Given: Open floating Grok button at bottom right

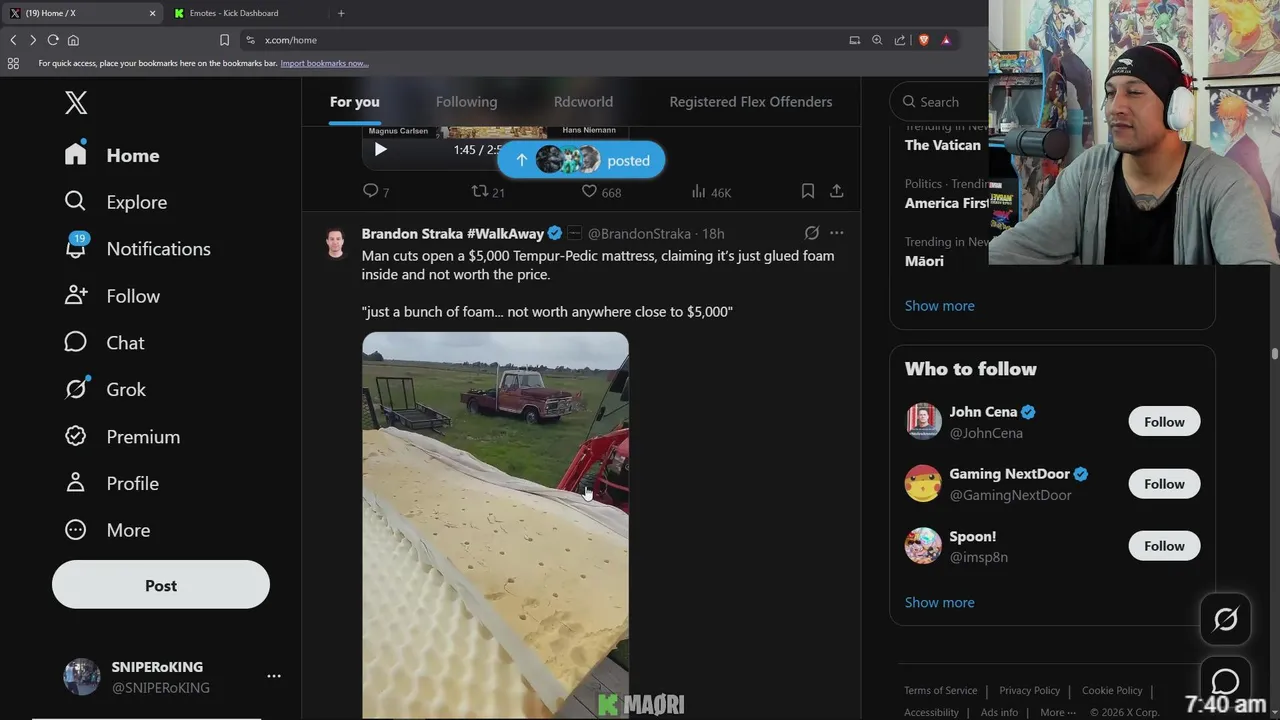Looking at the screenshot, I should pos(1226,620).
